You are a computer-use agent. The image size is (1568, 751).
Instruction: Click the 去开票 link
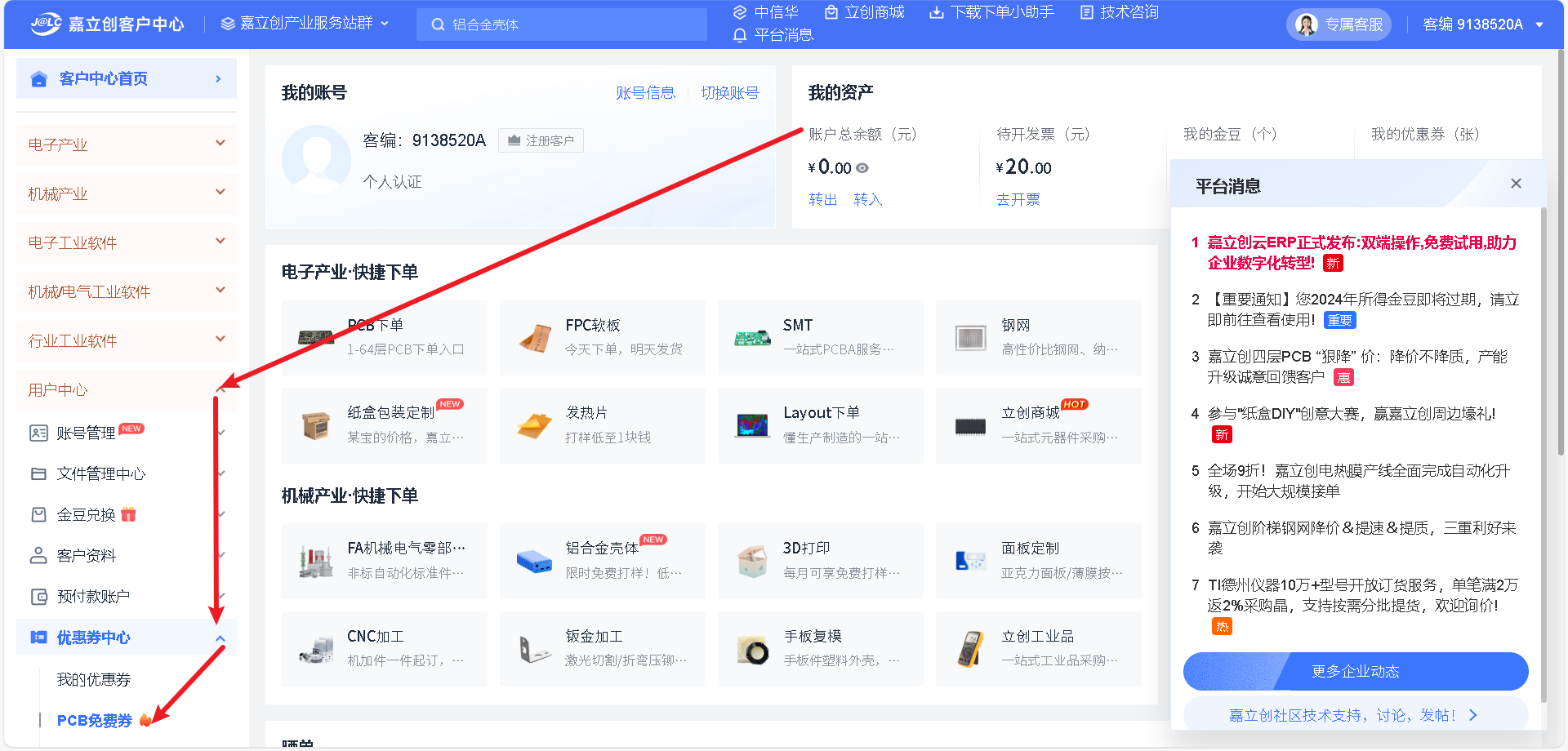[x=1018, y=199]
